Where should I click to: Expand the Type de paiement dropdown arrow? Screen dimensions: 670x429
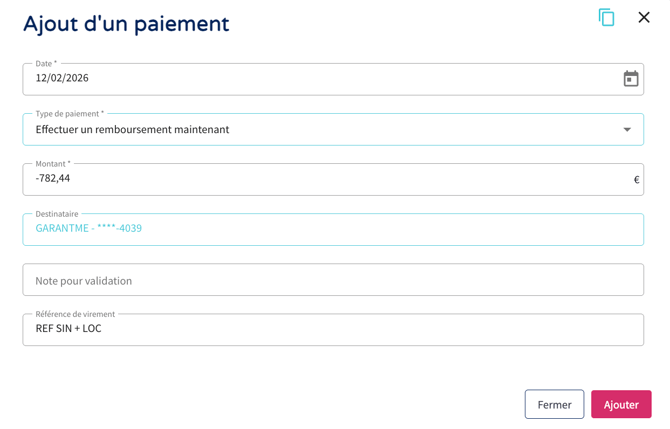[627, 129]
